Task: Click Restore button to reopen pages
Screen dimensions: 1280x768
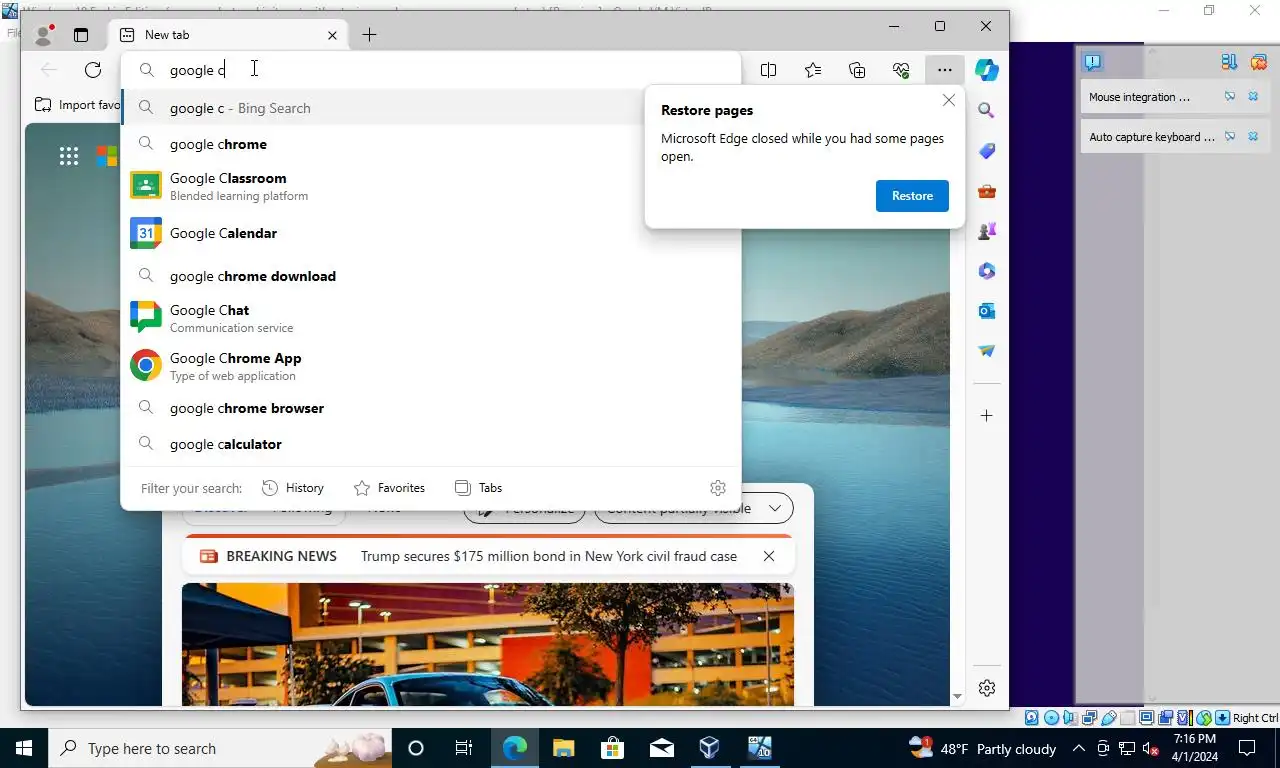Action: coord(912,196)
